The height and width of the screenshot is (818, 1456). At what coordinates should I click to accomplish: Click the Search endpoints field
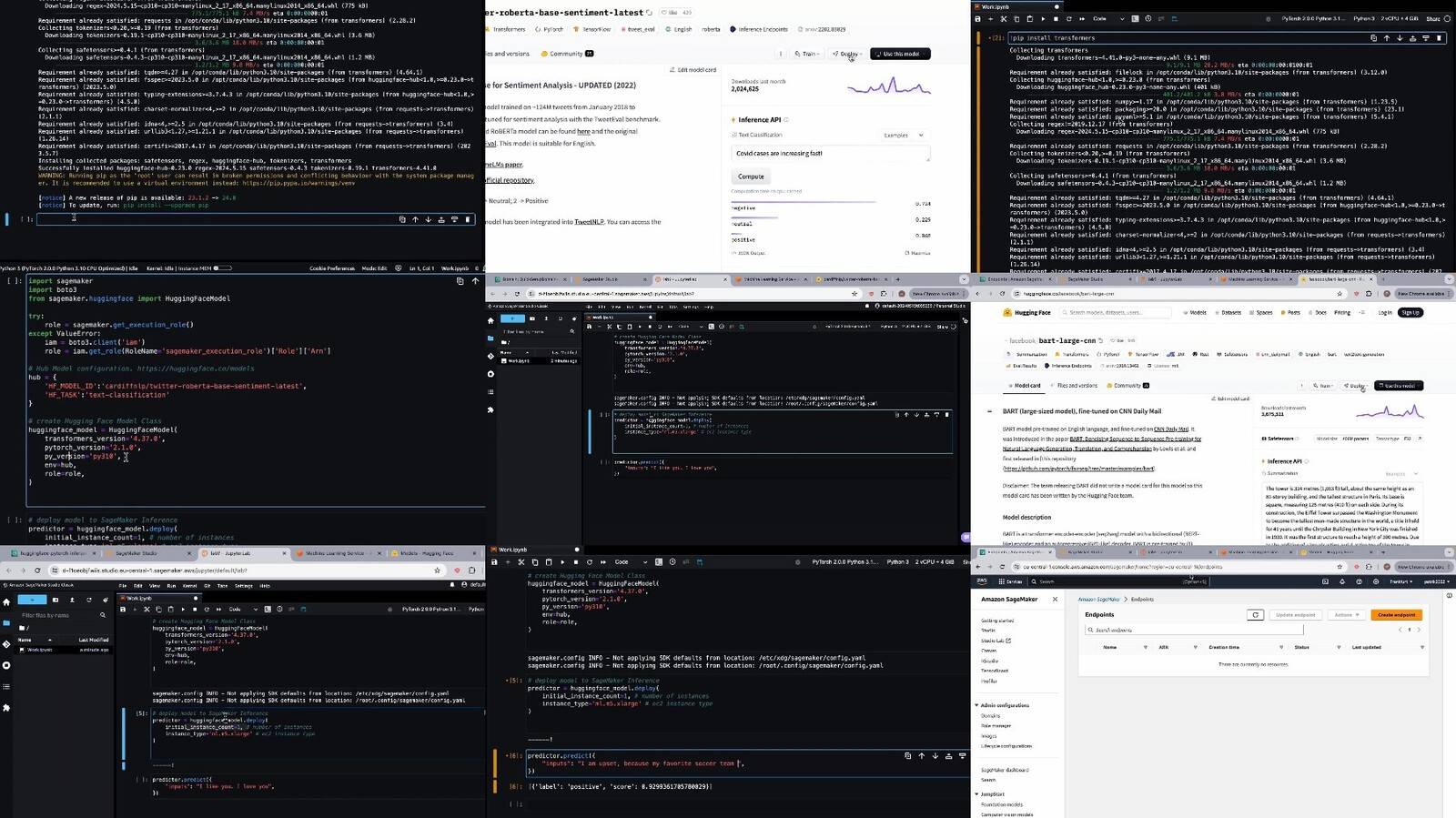(x=1194, y=630)
